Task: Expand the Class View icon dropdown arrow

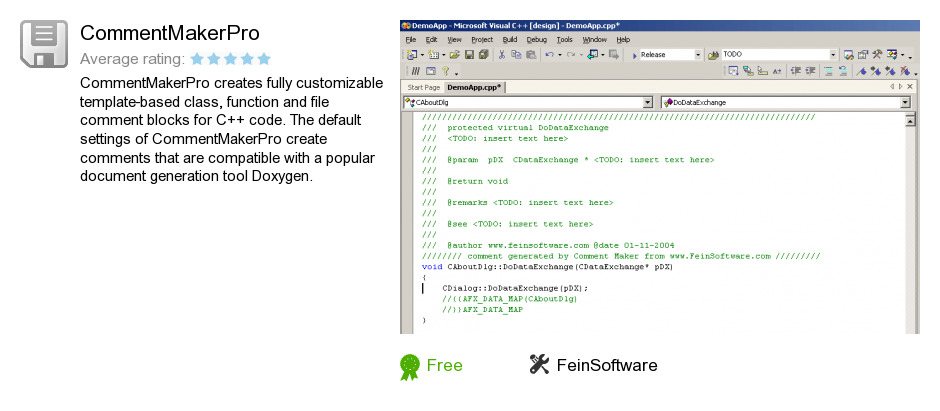Action: 902,55
